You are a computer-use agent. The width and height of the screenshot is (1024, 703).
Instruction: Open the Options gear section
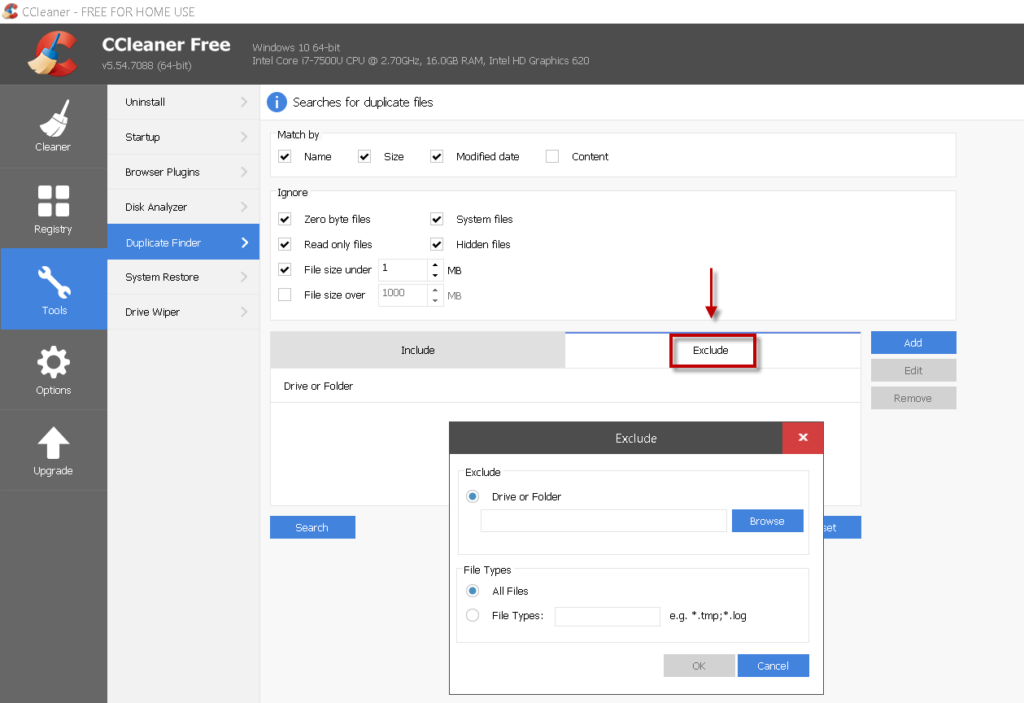(53, 370)
